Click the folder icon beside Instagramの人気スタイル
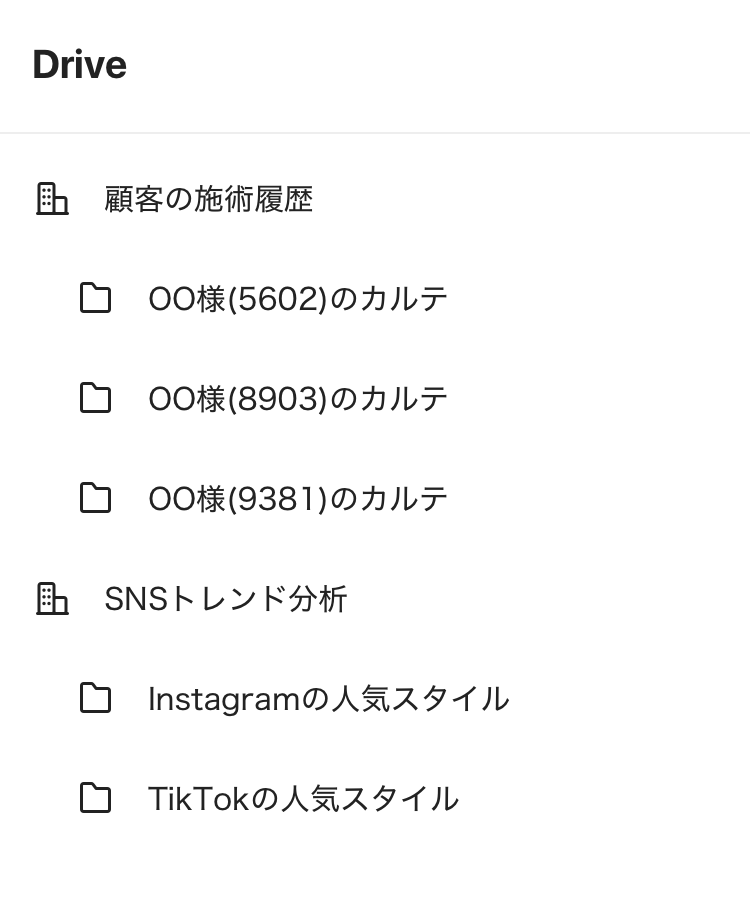The height and width of the screenshot is (900, 750). pos(95,699)
